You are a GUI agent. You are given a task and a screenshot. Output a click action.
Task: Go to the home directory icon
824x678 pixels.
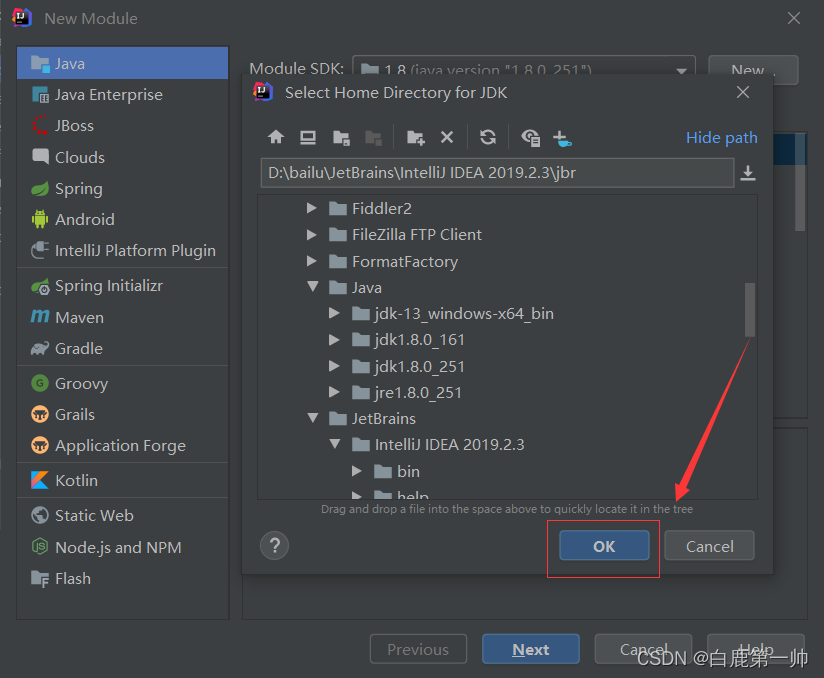pos(276,138)
